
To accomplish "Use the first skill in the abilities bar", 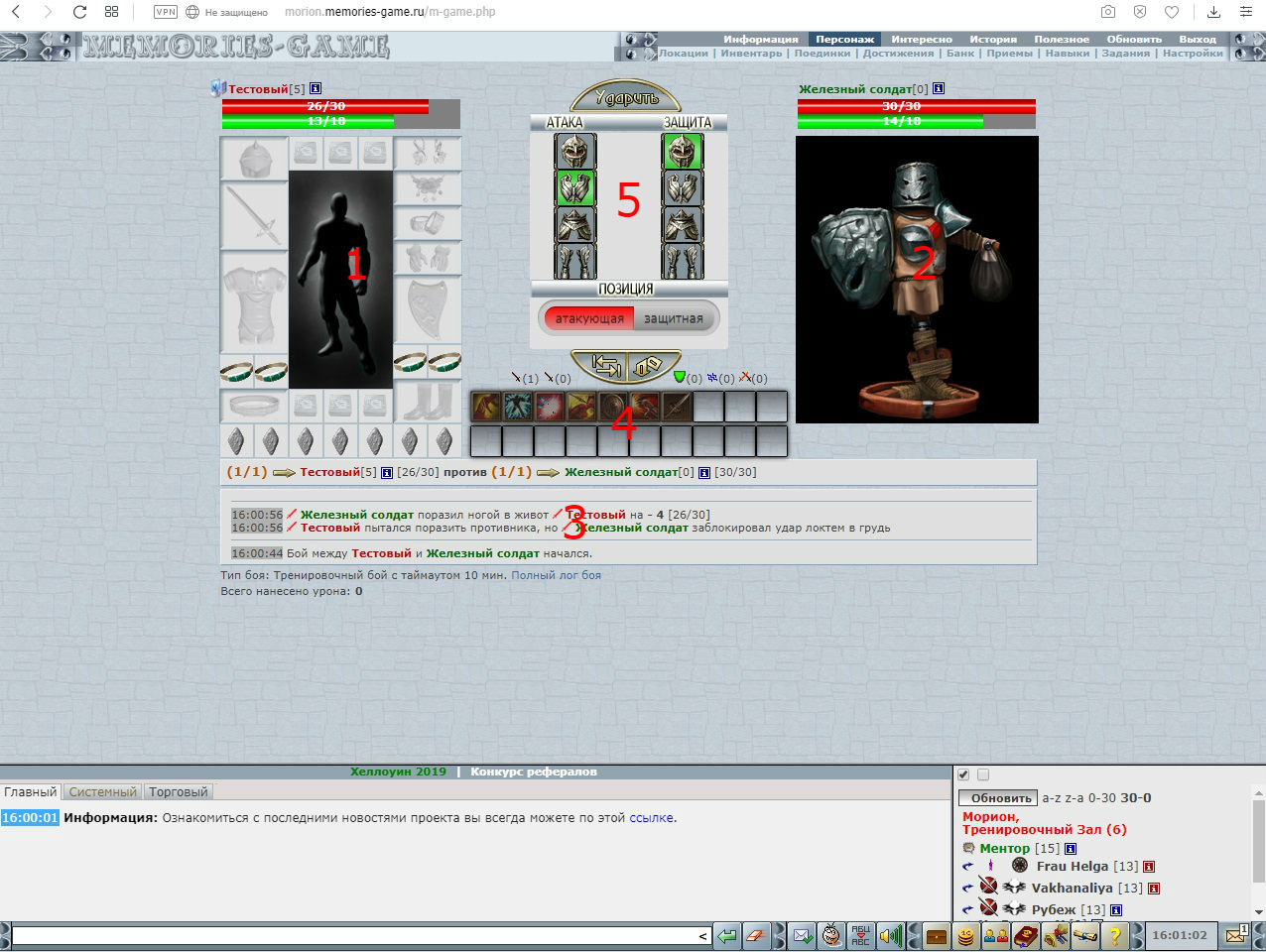I will 485,407.
